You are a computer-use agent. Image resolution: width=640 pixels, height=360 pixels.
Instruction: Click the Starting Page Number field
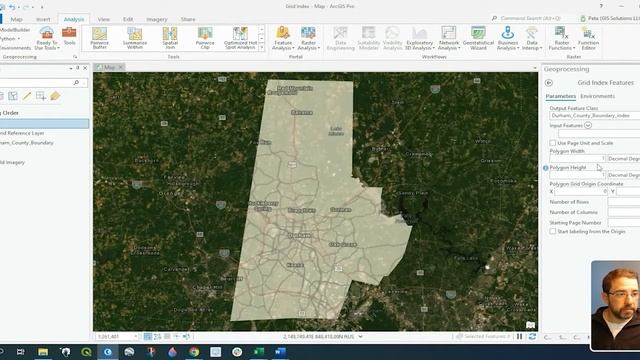[x=624, y=223]
